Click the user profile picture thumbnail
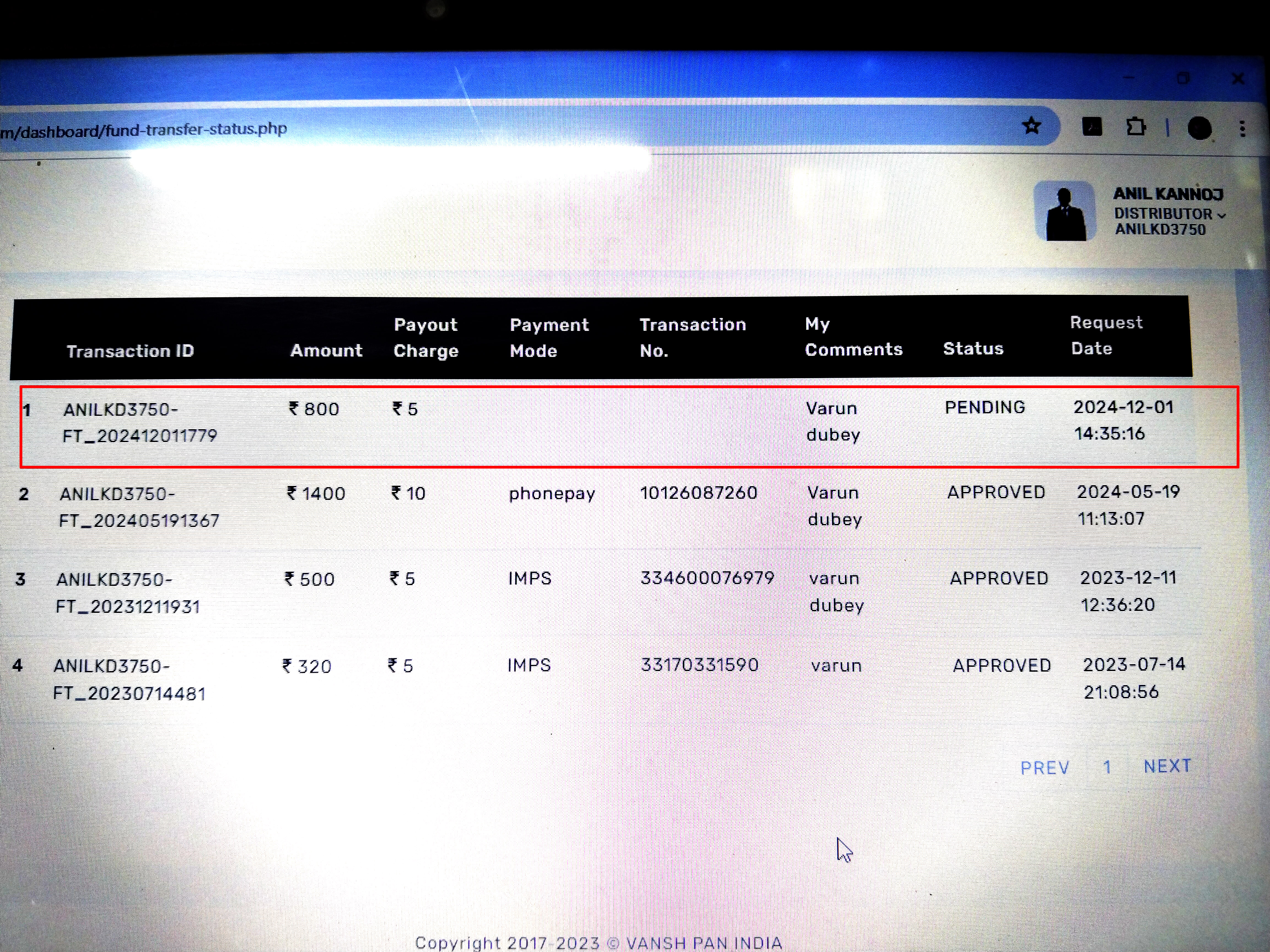Viewport: 1270px width, 952px height. (1065, 211)
